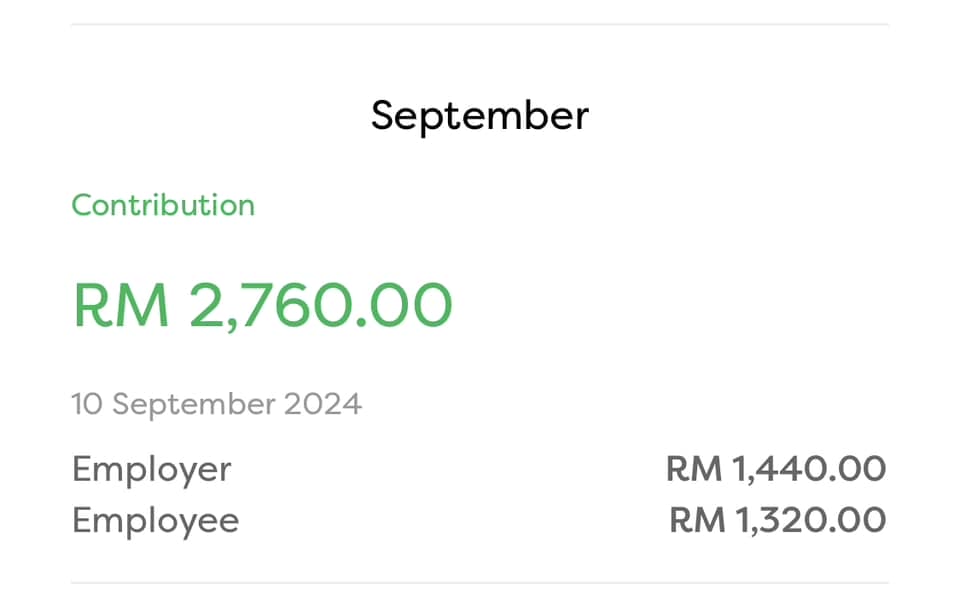Click the RM prefix of the employee amount
960x608 pixels.
click(697, 521)
